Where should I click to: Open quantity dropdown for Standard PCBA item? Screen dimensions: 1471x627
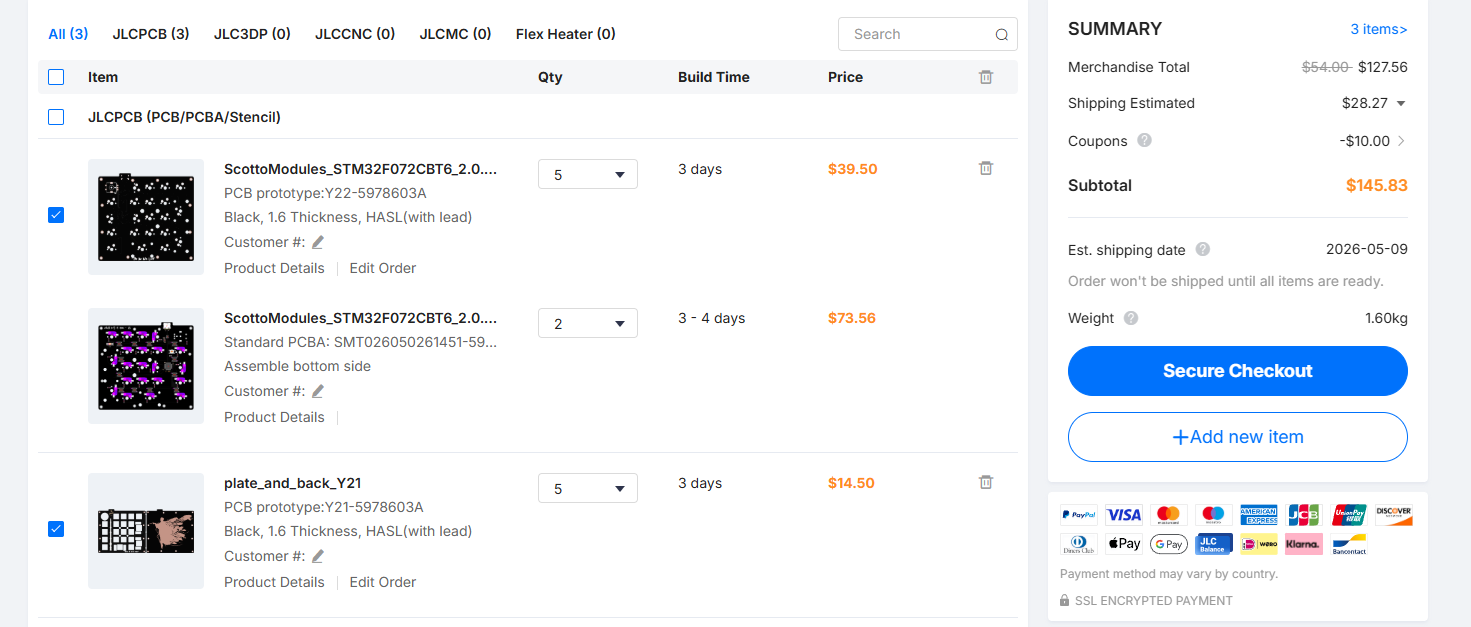tap(588, 323)
